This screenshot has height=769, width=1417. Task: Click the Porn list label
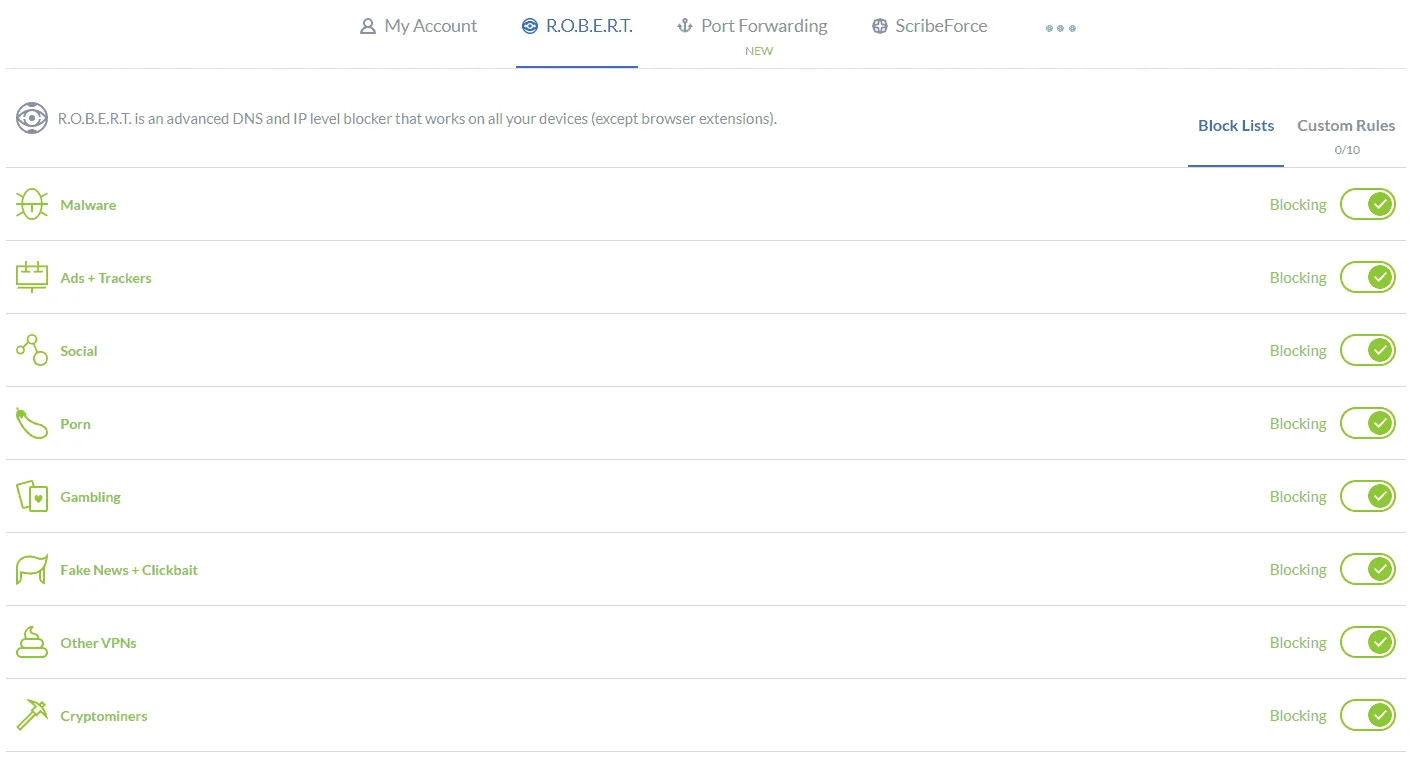75,424
